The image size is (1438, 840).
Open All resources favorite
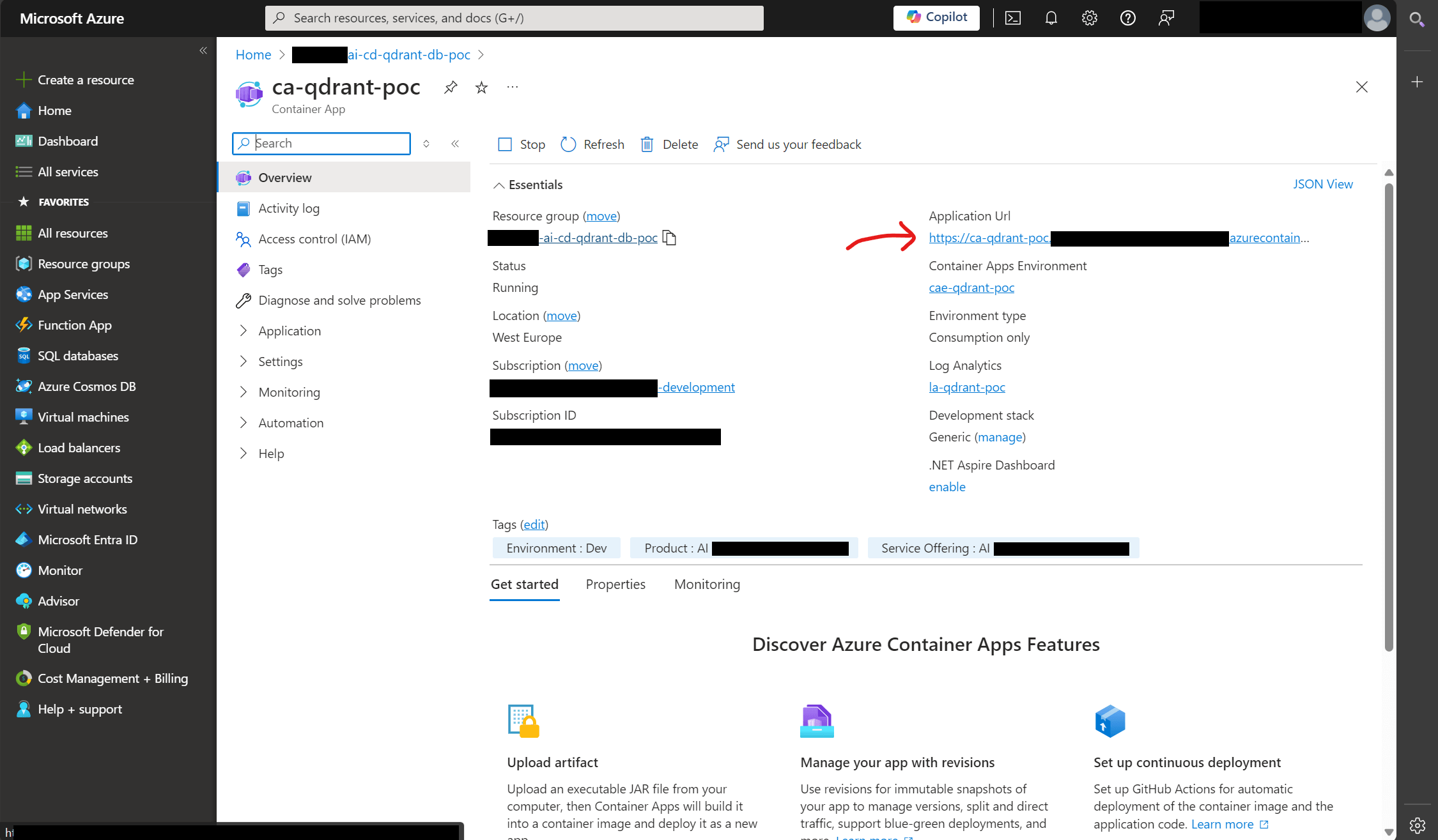pos(62,233)
